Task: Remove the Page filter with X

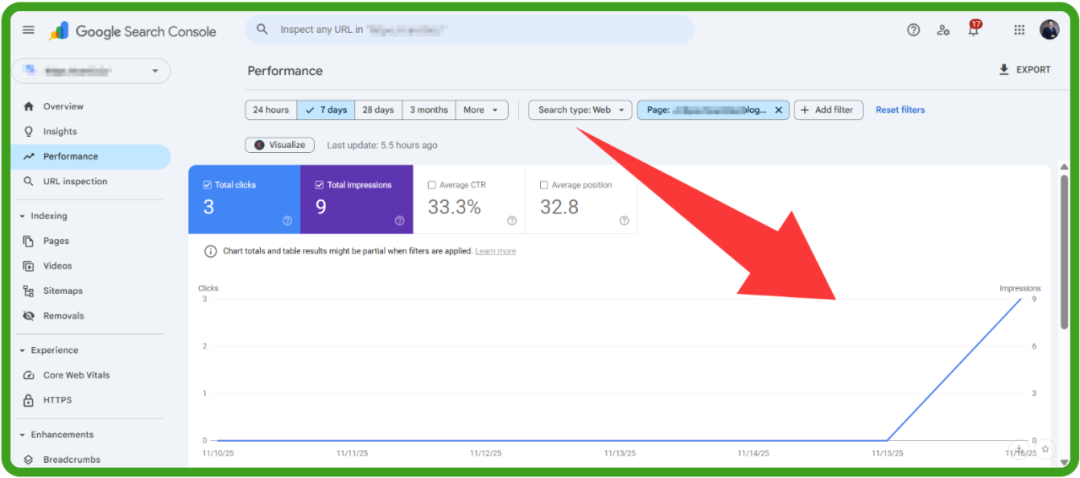Action: tap(778, 110)
